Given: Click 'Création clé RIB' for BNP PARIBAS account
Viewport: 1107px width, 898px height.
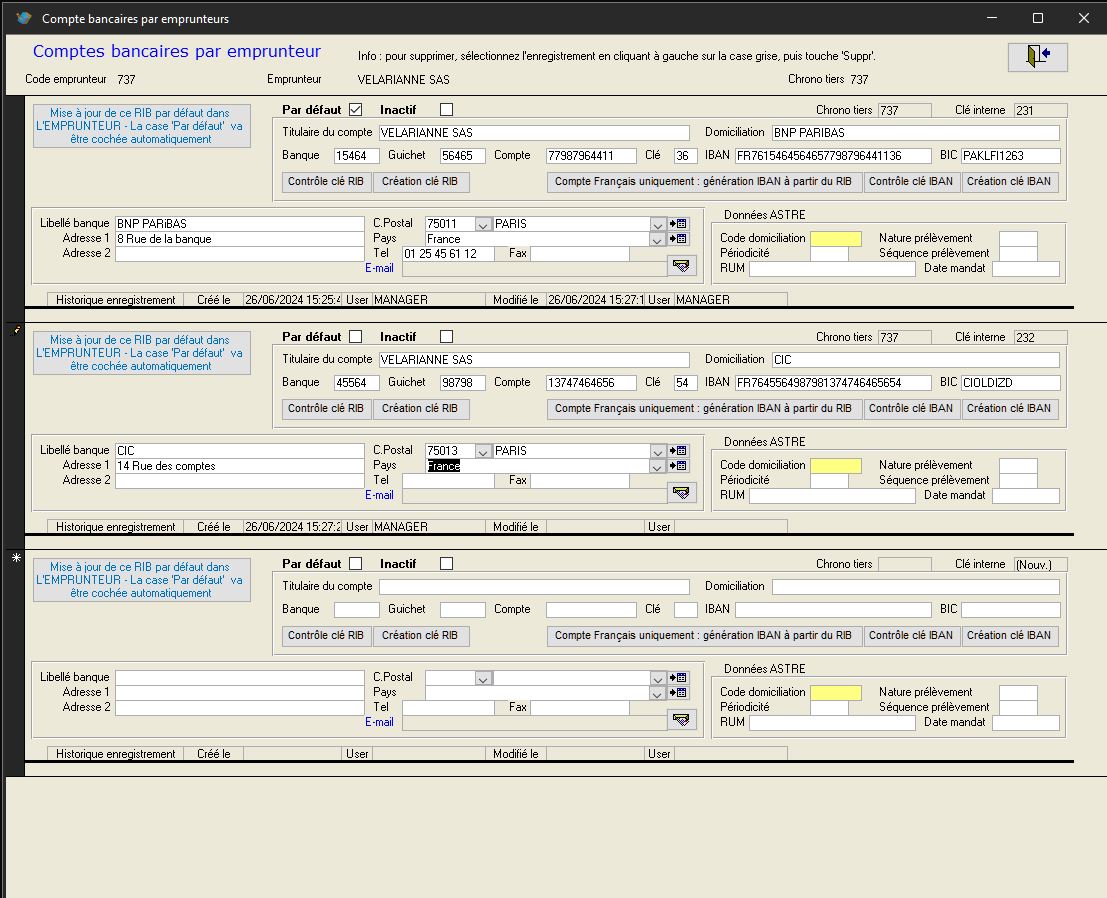Looking at the screenshot, I should pyautogui.click(x=420, y=181).
